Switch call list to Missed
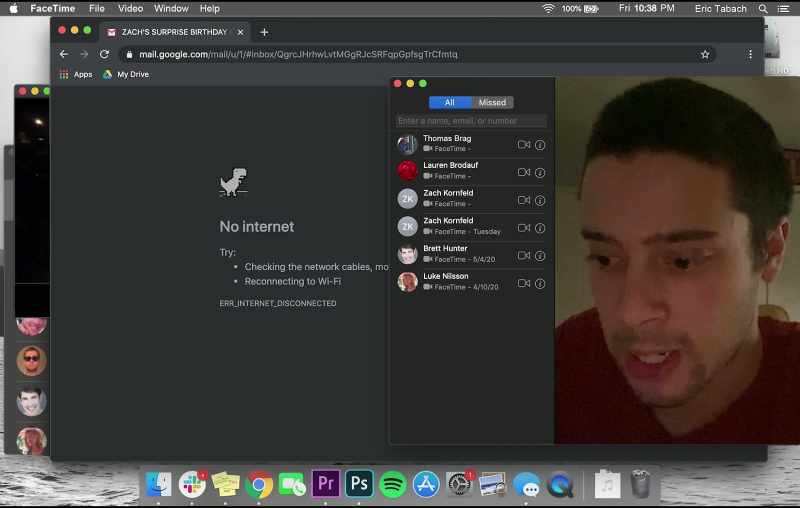The width and height of the screenshot is (800, 508). [x=492, y=103]
